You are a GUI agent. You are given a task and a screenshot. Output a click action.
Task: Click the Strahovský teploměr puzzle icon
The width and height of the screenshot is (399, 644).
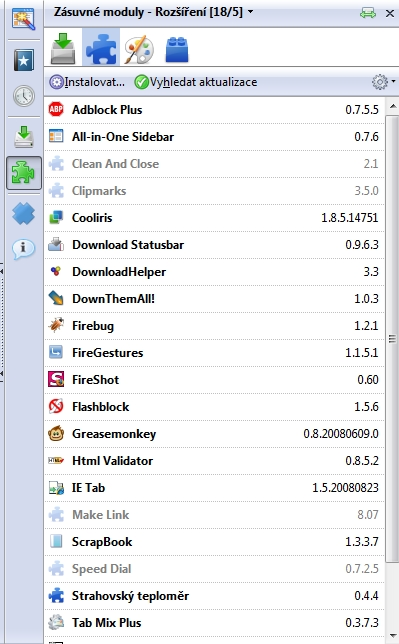pos(56,596)
